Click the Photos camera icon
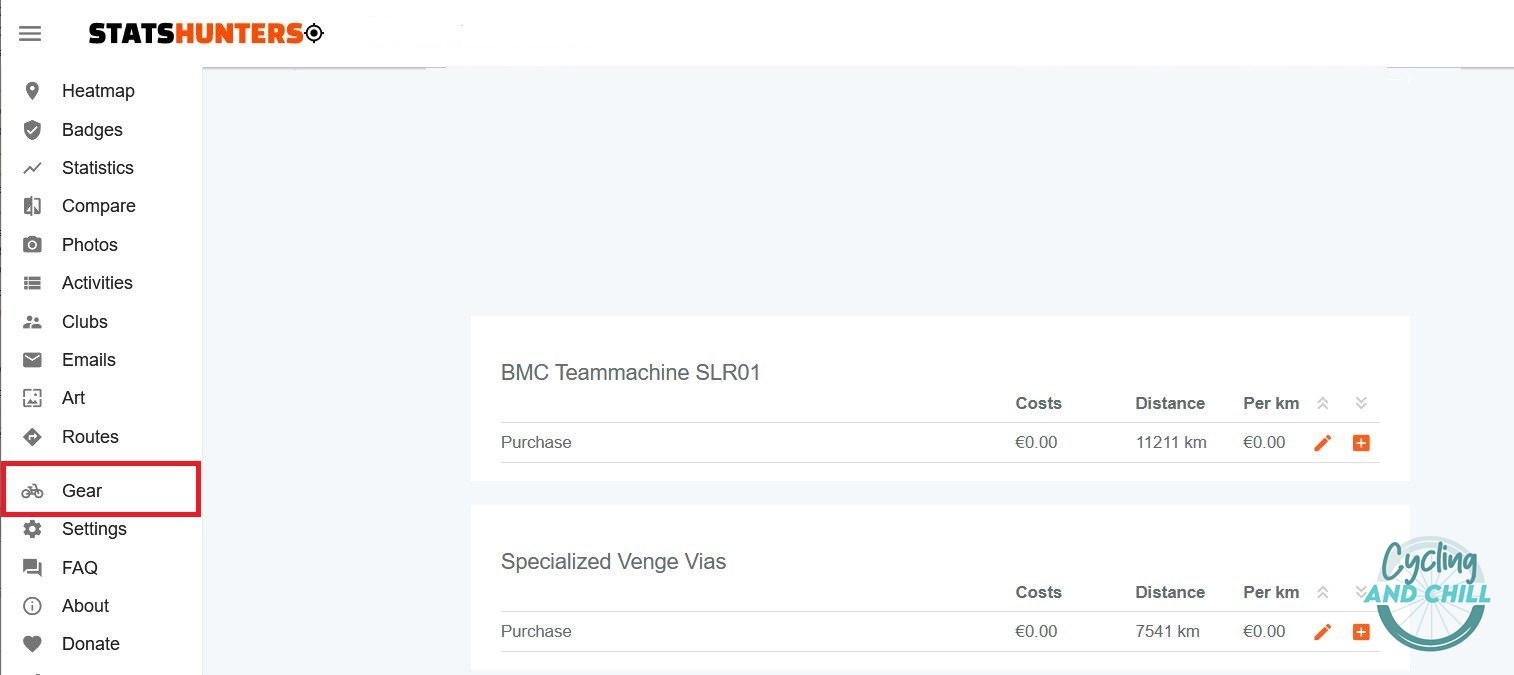The width and height of the screenshot is (1514, 675). 31,244
